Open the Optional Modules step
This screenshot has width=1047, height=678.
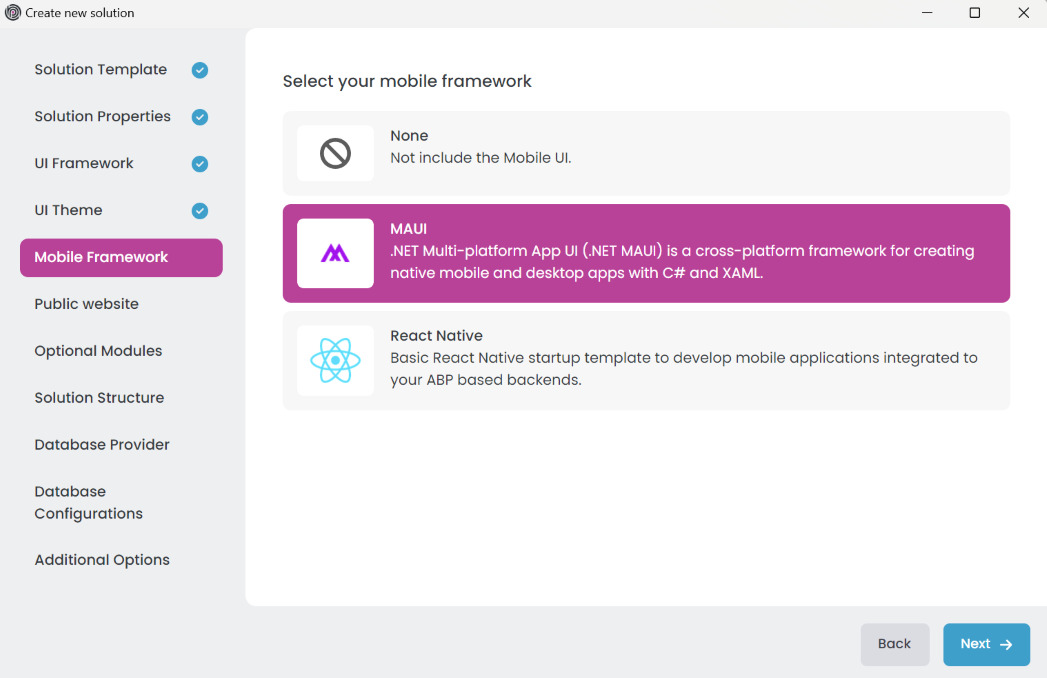tap(98, 351)
